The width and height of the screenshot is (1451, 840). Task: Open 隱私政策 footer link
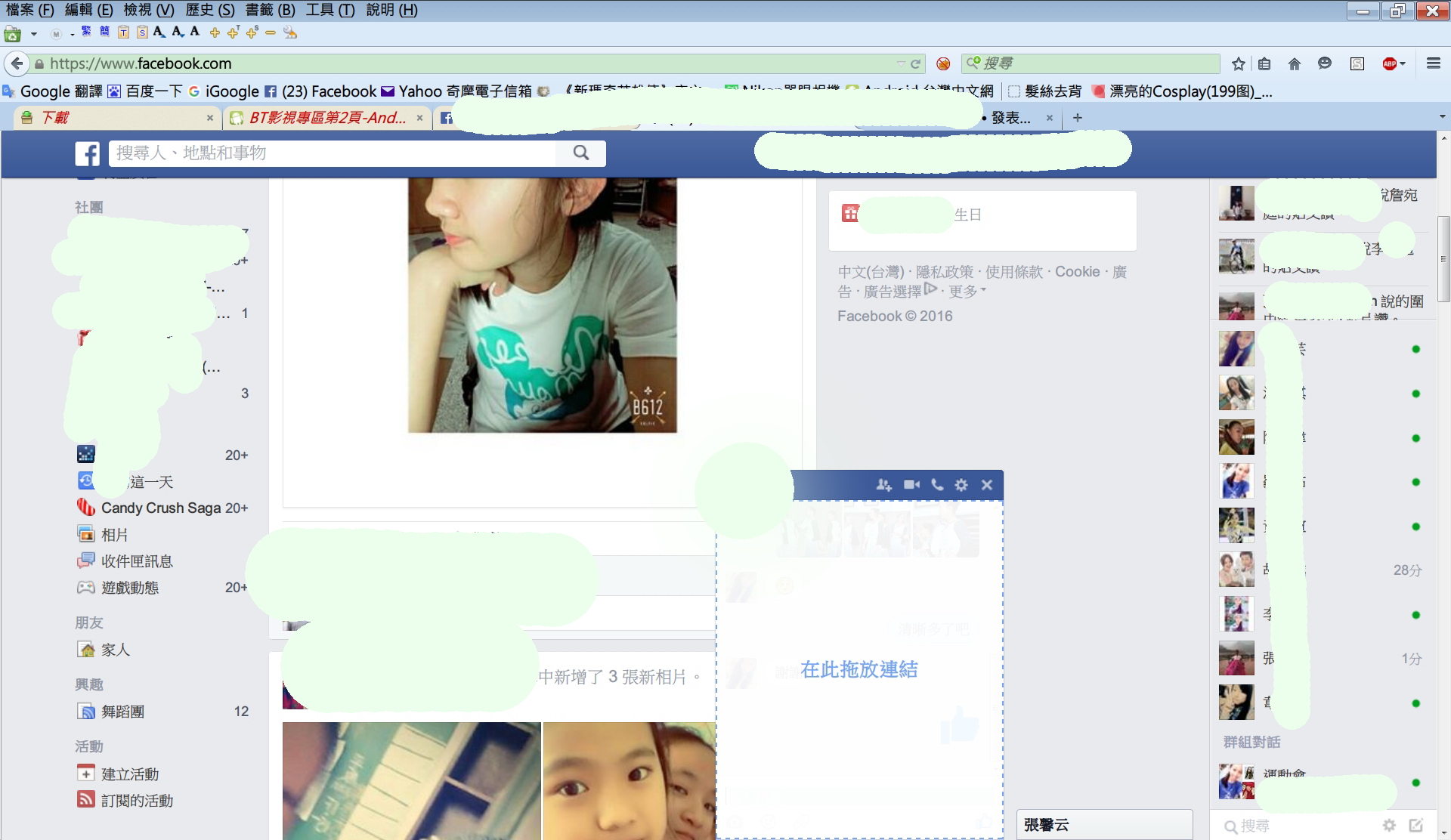(945, 272)
